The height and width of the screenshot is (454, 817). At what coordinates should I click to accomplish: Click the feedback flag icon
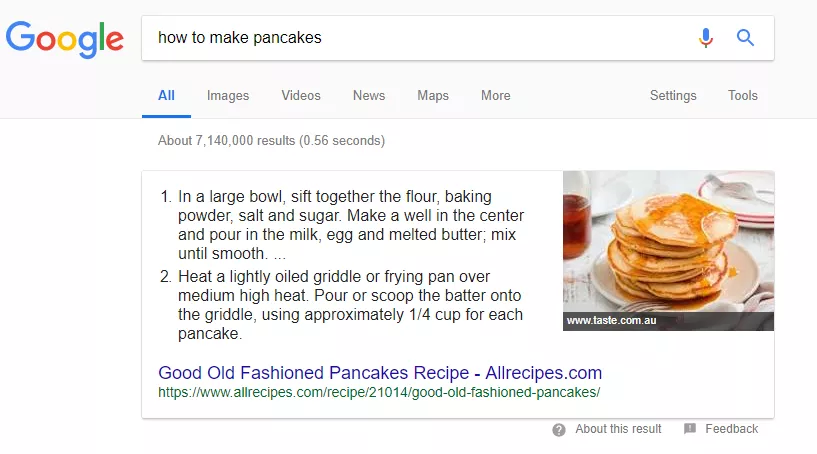[x=690, y=428]
